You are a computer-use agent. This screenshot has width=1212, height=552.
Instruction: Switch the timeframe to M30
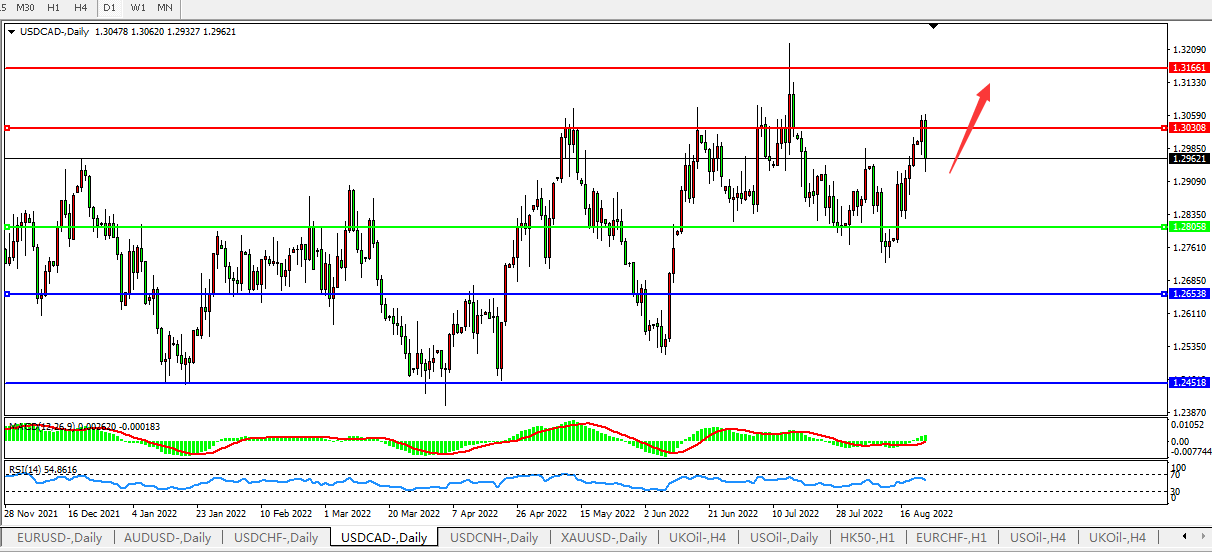[x=26, y=7]
